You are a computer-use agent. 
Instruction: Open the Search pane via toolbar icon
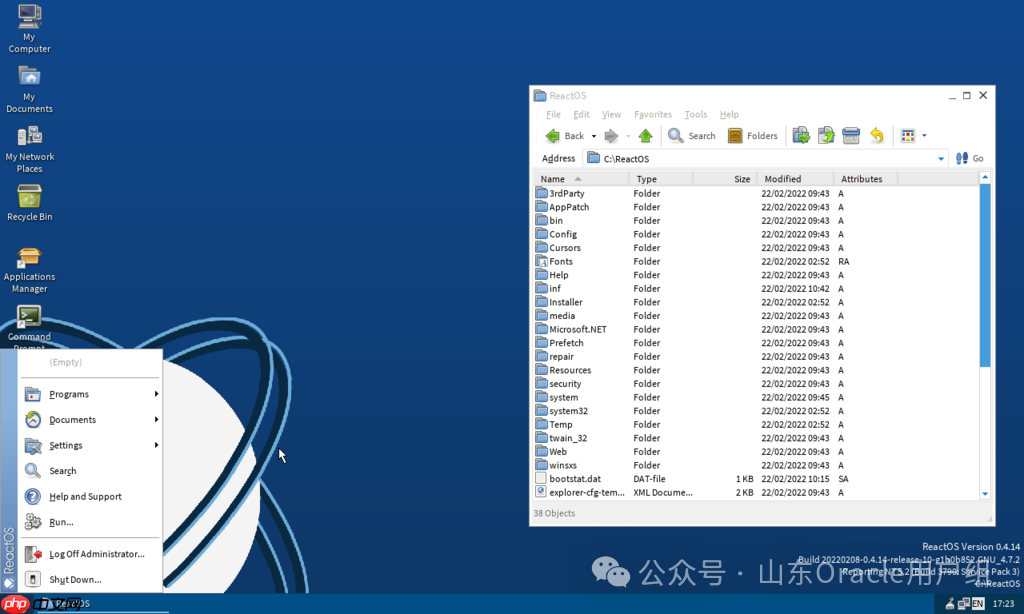(x=691, y=135)
